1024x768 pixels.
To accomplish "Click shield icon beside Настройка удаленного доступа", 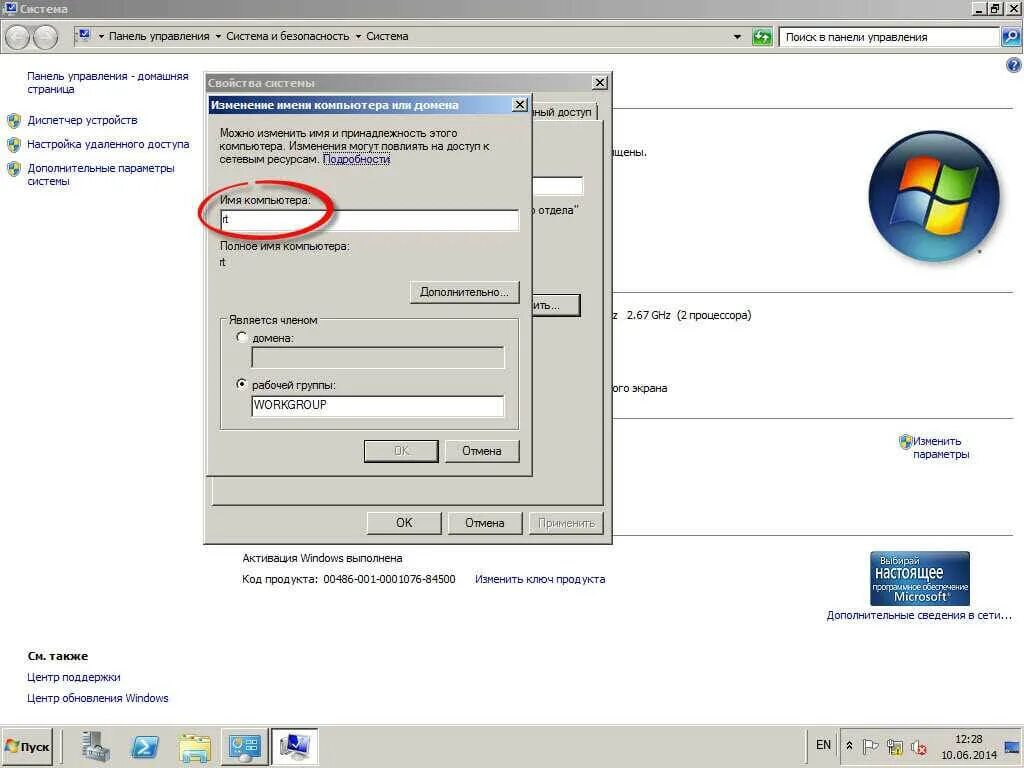I will point(14,145).
